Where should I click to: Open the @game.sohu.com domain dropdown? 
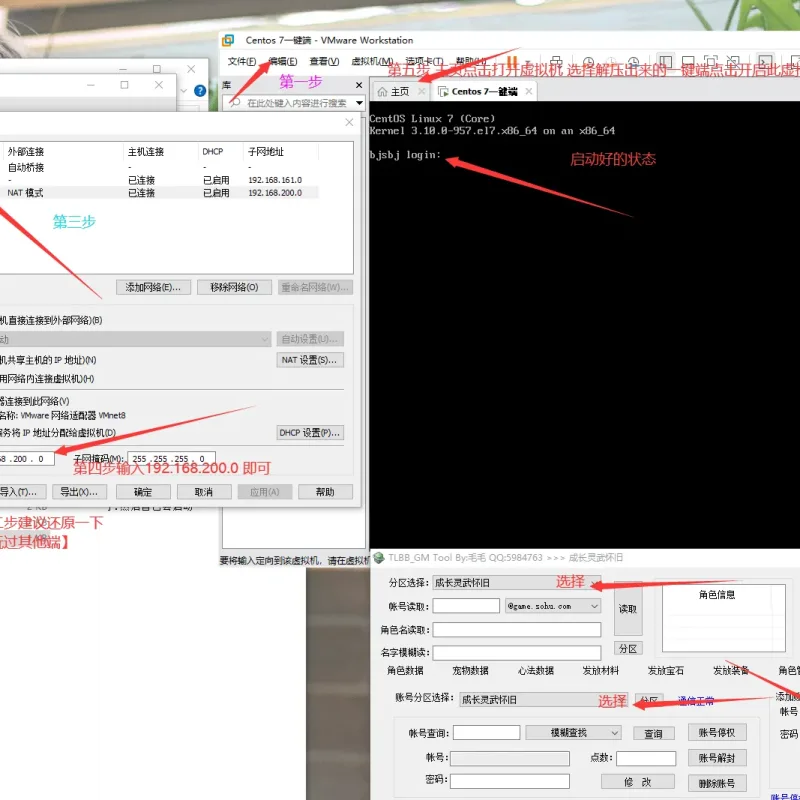pos(553,606)
